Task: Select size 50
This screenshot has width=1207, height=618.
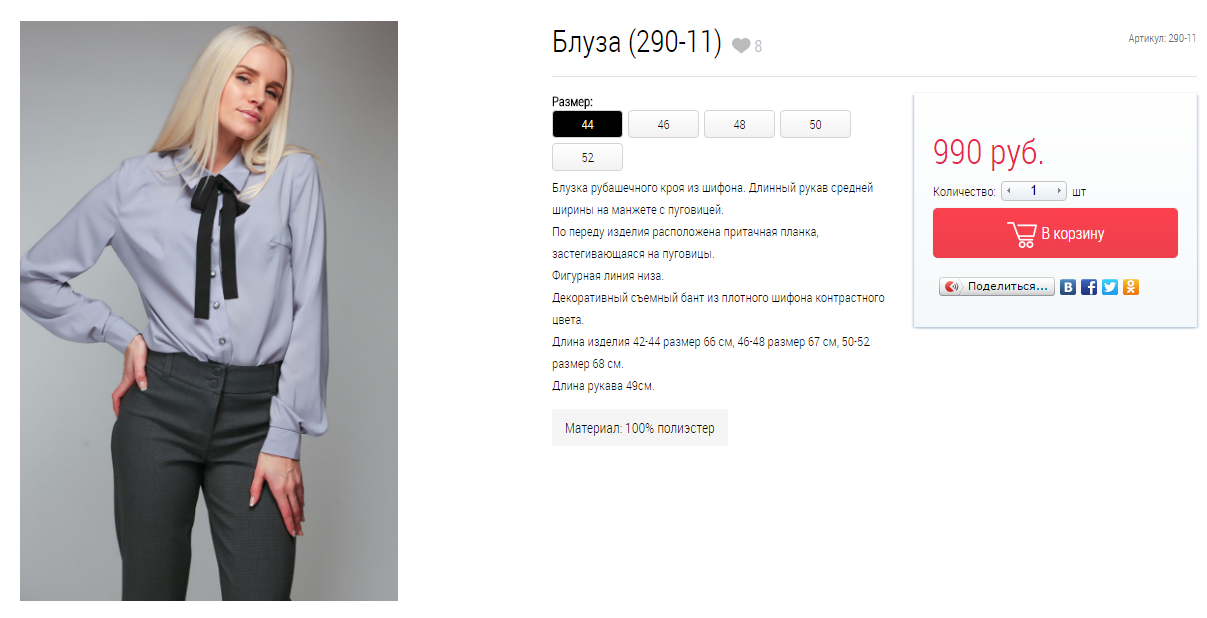Action: [815, 124]
